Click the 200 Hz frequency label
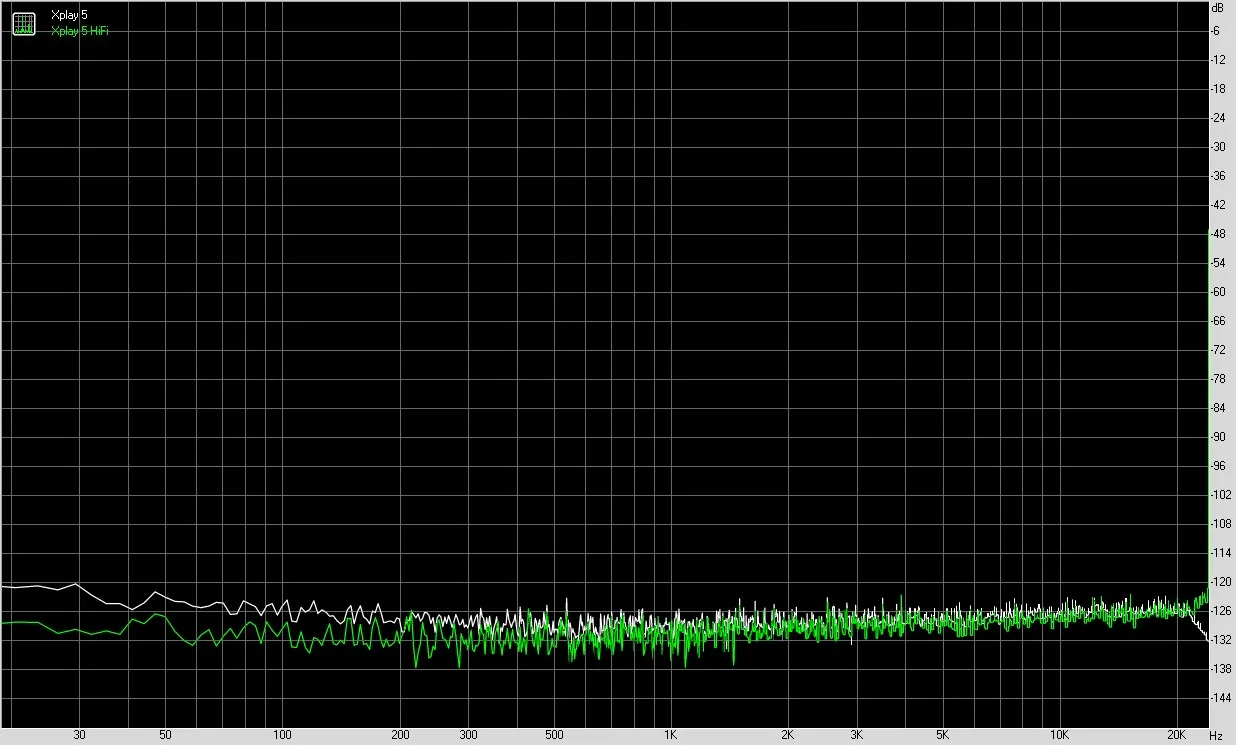Screen dimensions: 1236x745 [400, 735]
